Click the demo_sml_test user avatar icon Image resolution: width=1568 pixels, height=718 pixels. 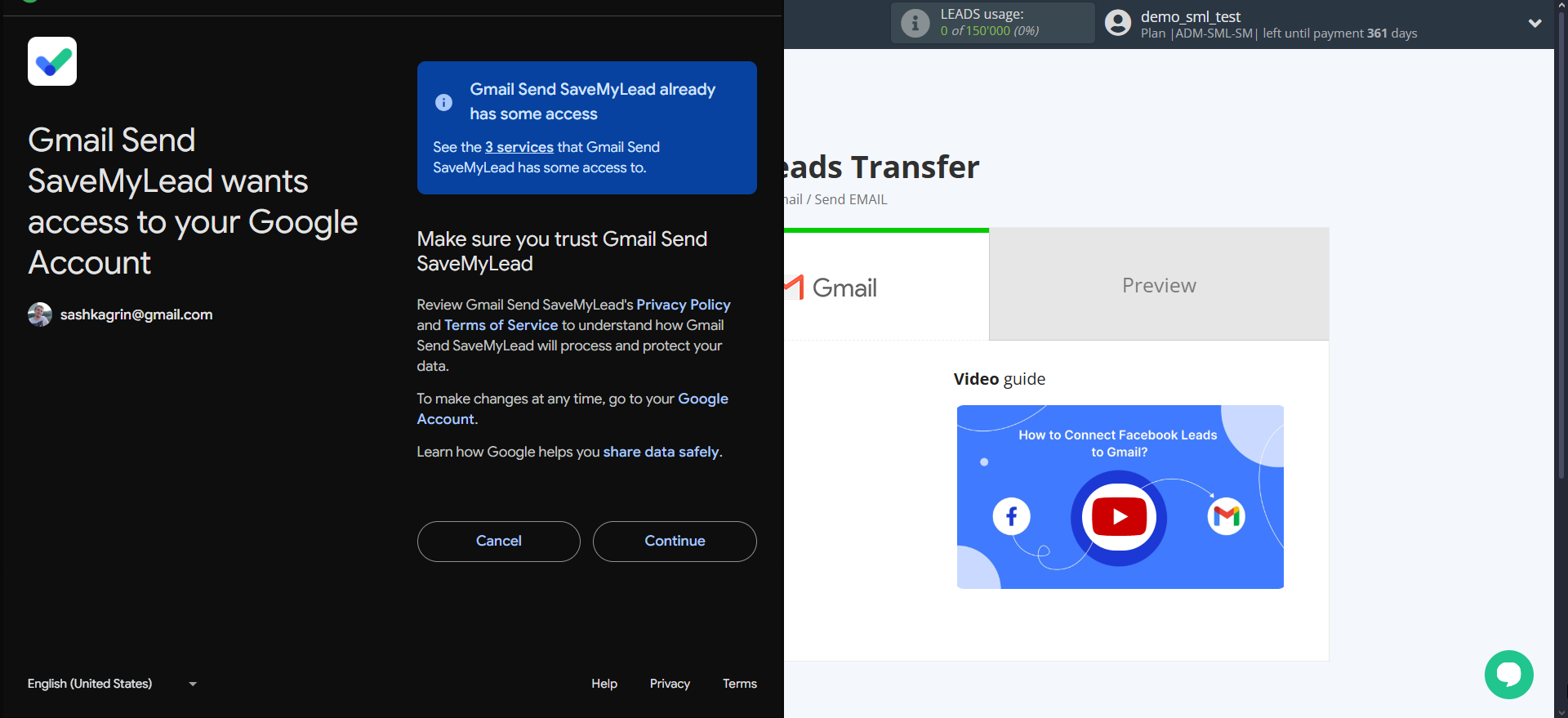tap(1118, 23)
